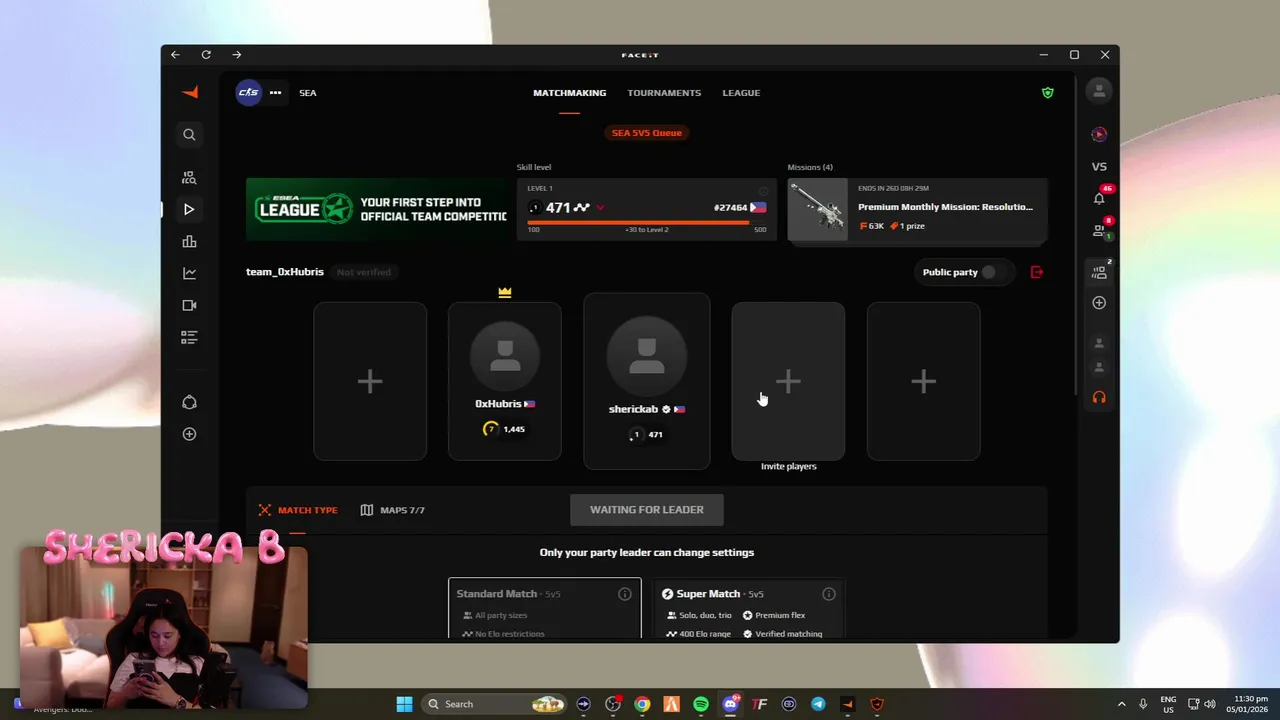Open the line-graph stats icon in sidebar
The height and width of the screenshot is (720, 1280).
tap(189, 273)
